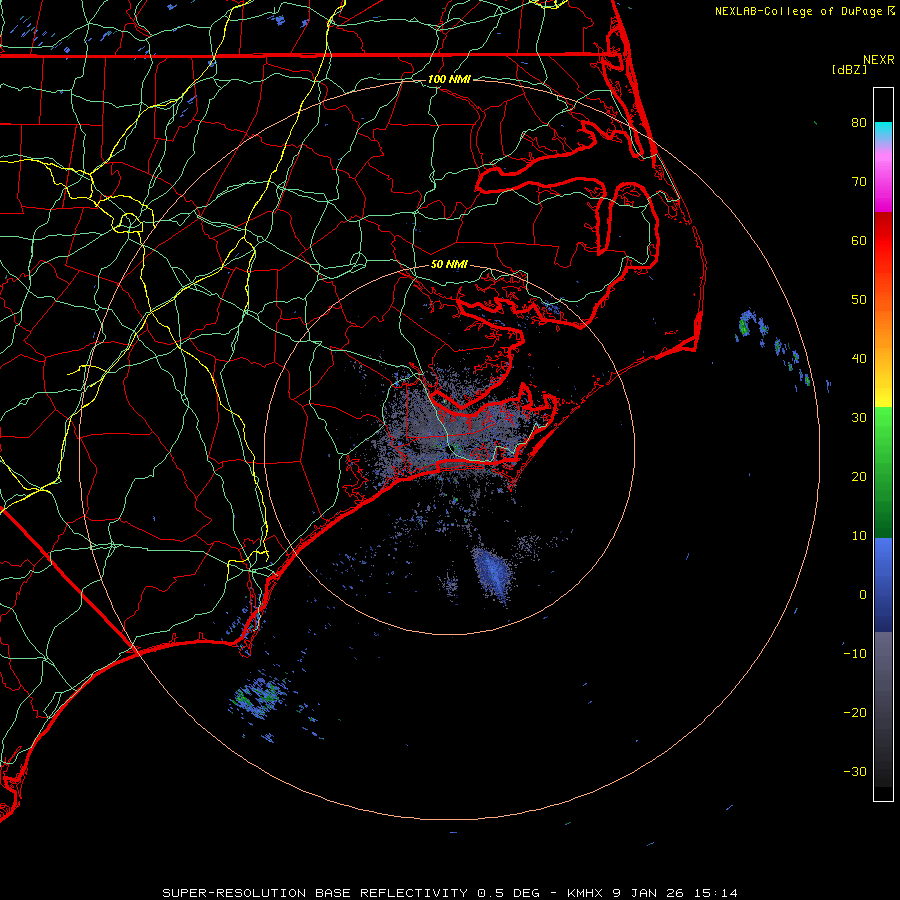Click the [dBZ] unit label above the scale

(849, 70)
